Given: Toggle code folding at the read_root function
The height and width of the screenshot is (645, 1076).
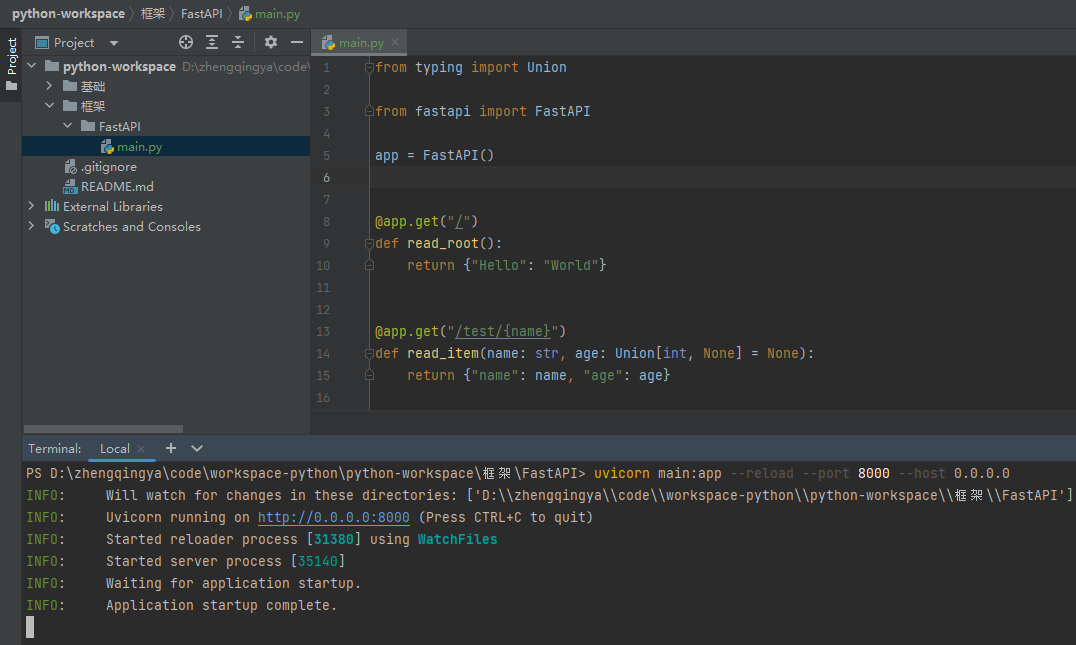Looking at the screenshot, I should tap(369, 243).
